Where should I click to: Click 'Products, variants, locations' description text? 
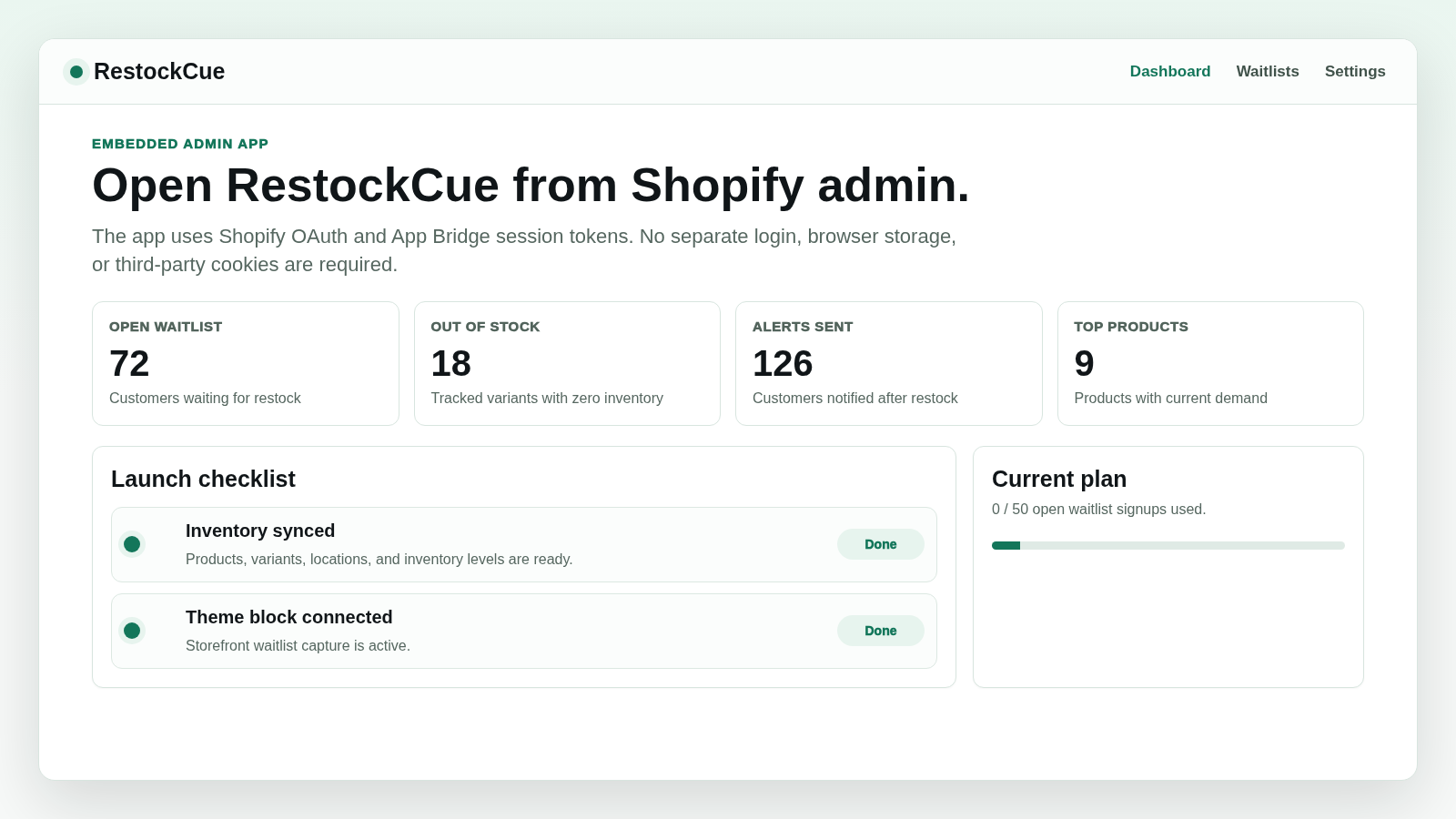pyautogui.click(x=379, y=560)
